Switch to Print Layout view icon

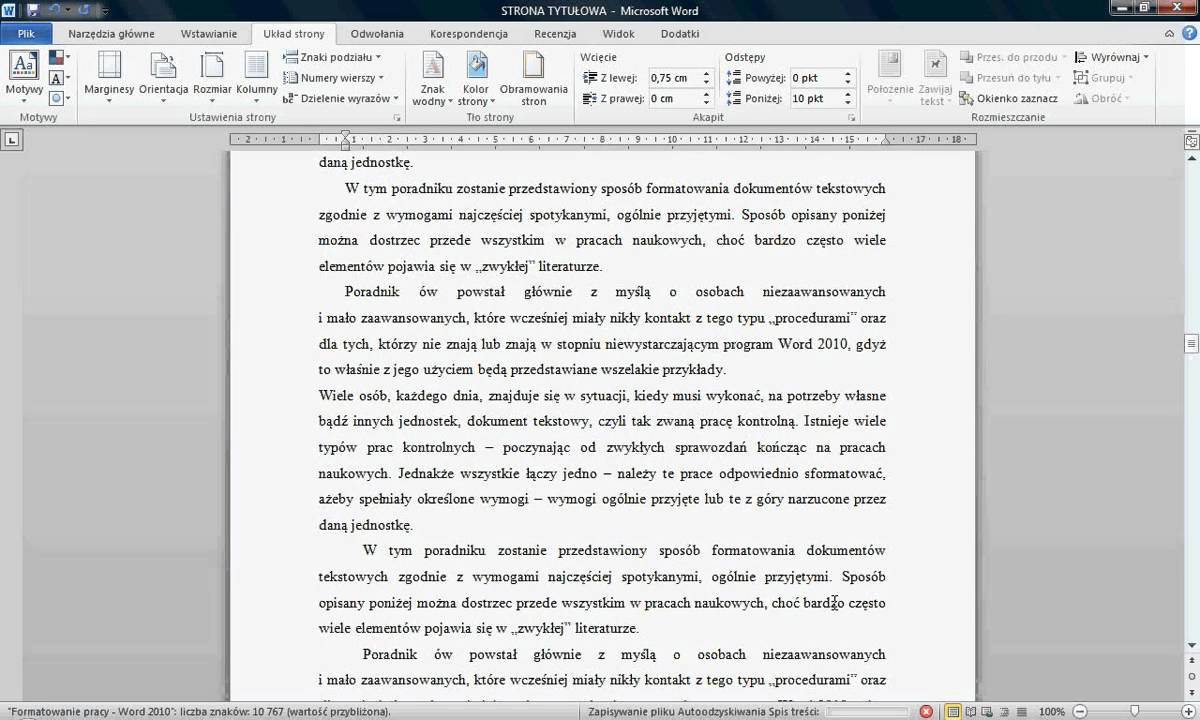click(955, 712)
